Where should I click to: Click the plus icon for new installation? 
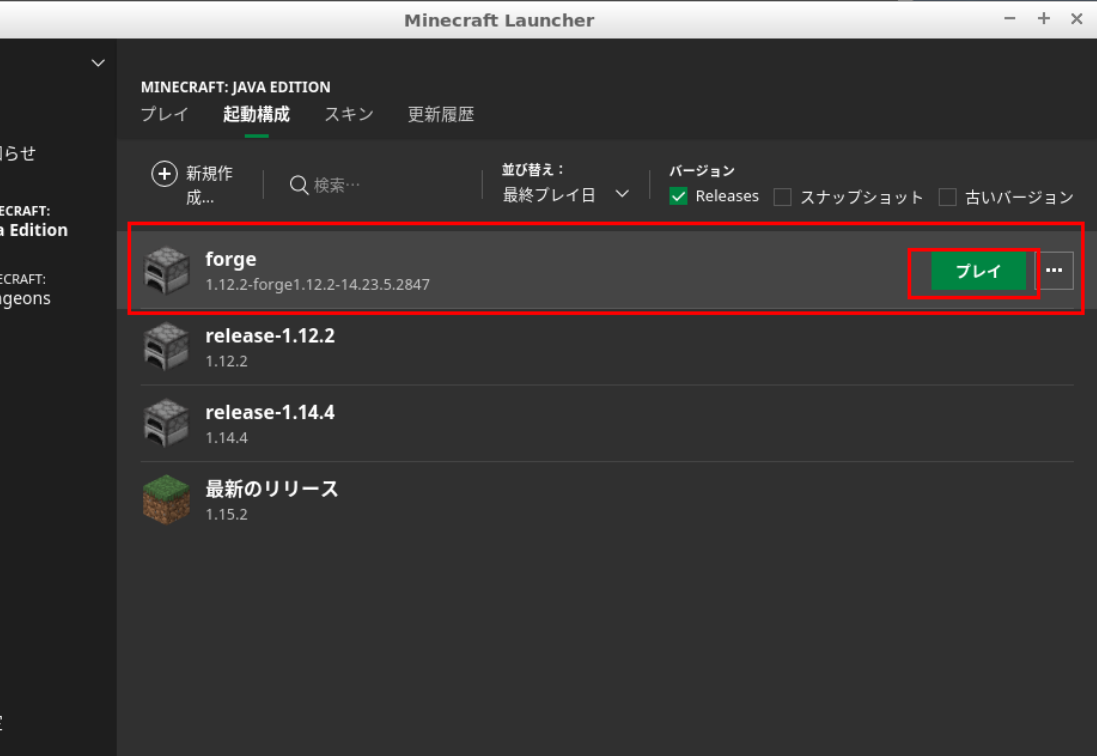(164, 174)
